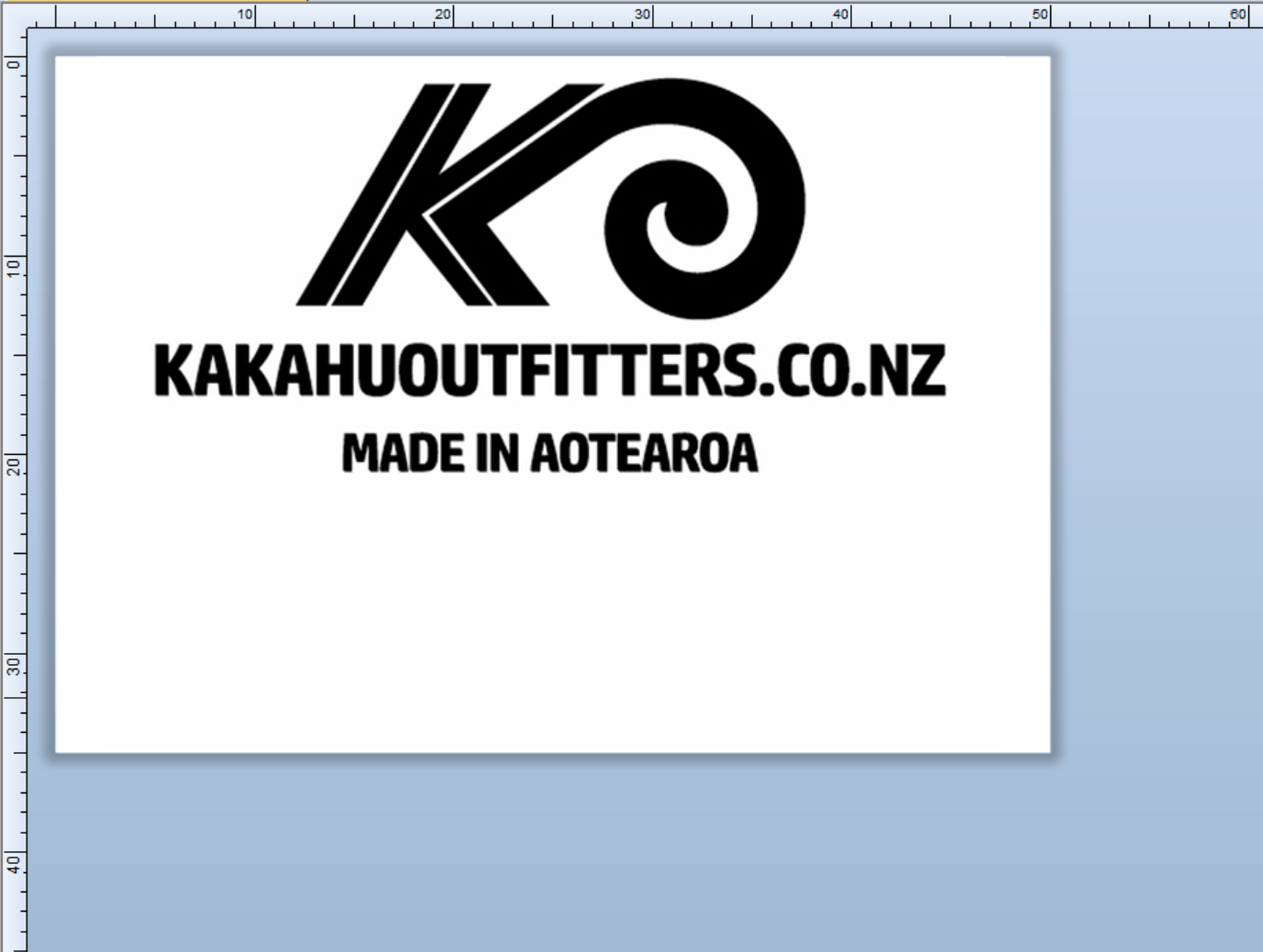Click the 10 mark on vertical ruler
Screen dimensions: 1263x952
click(13, 266)
